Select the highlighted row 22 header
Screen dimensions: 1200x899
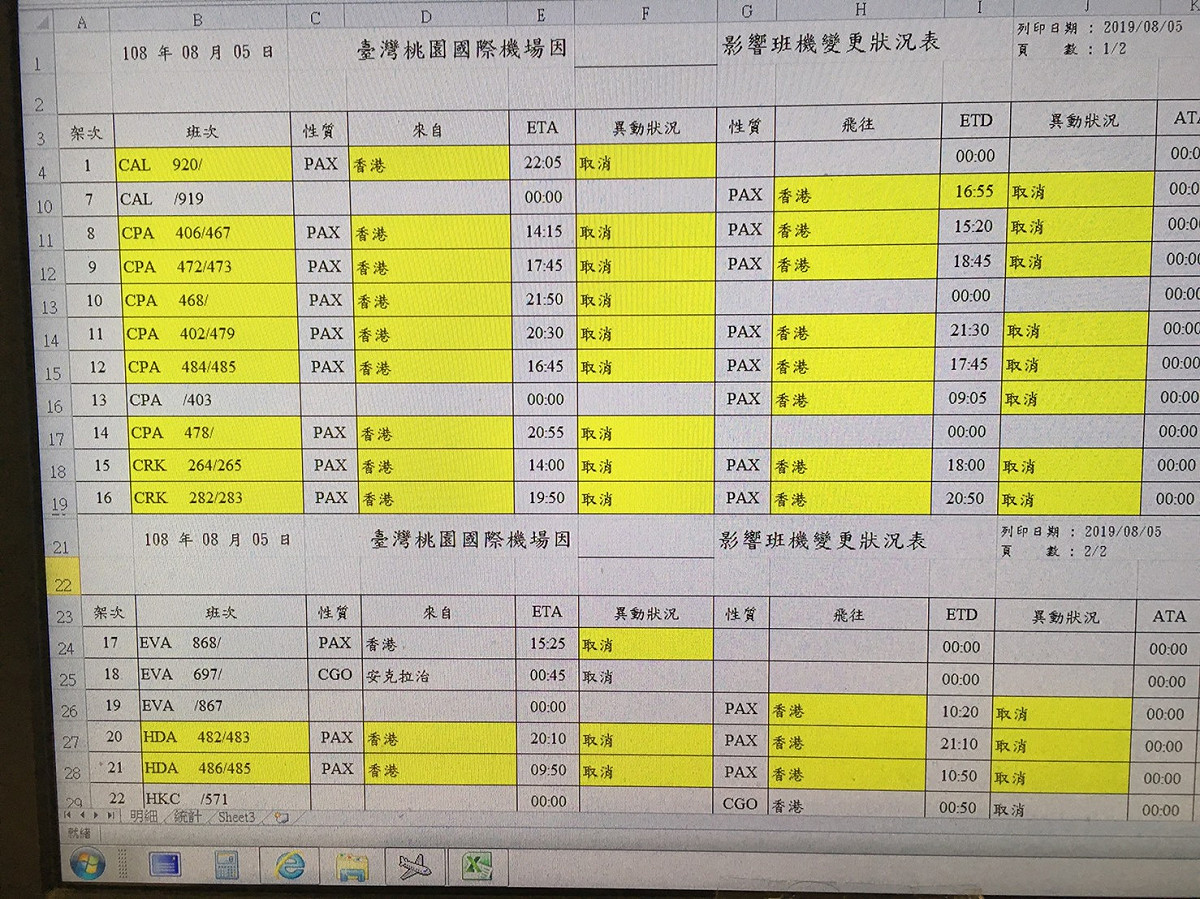pyautogui.click(x=62, y=579)
